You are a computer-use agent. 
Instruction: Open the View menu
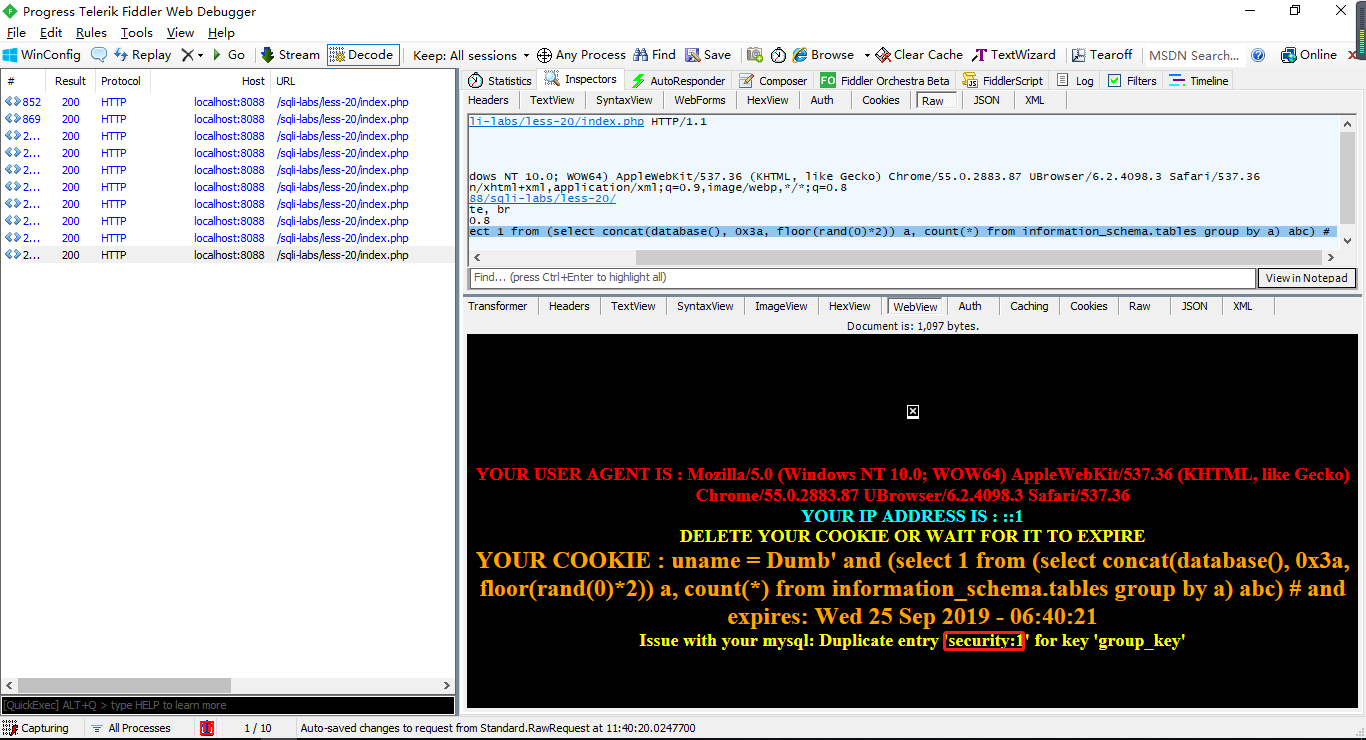(181, 33)
